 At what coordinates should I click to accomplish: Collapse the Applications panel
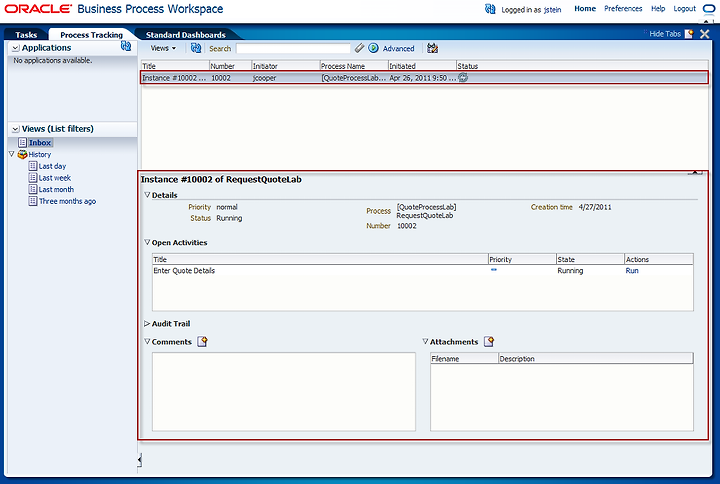click(16, 48)
